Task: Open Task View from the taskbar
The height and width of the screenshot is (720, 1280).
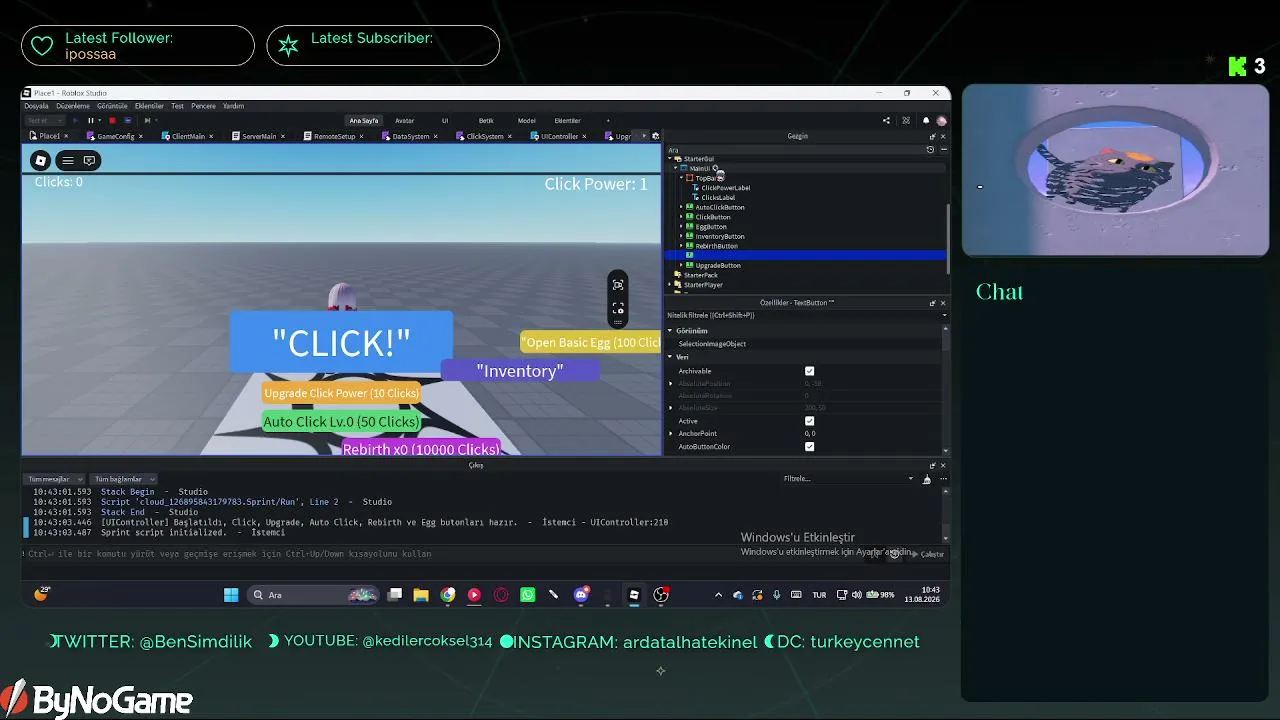Action: point(395,595)
